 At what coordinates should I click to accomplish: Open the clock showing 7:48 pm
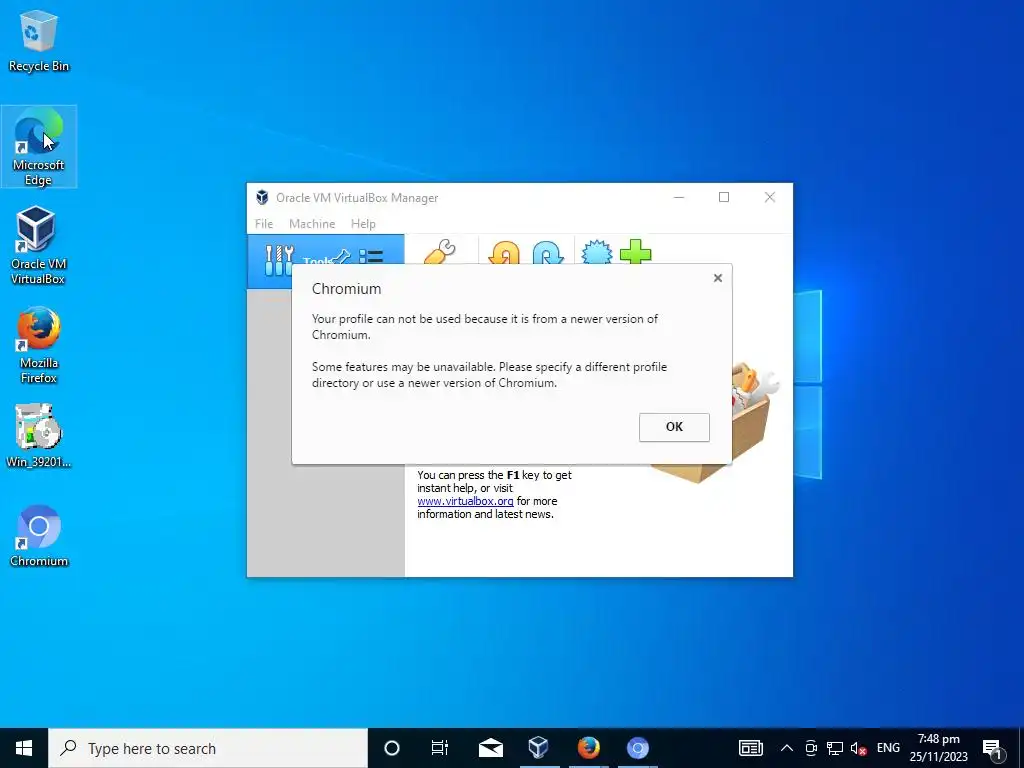coord(938,748)
